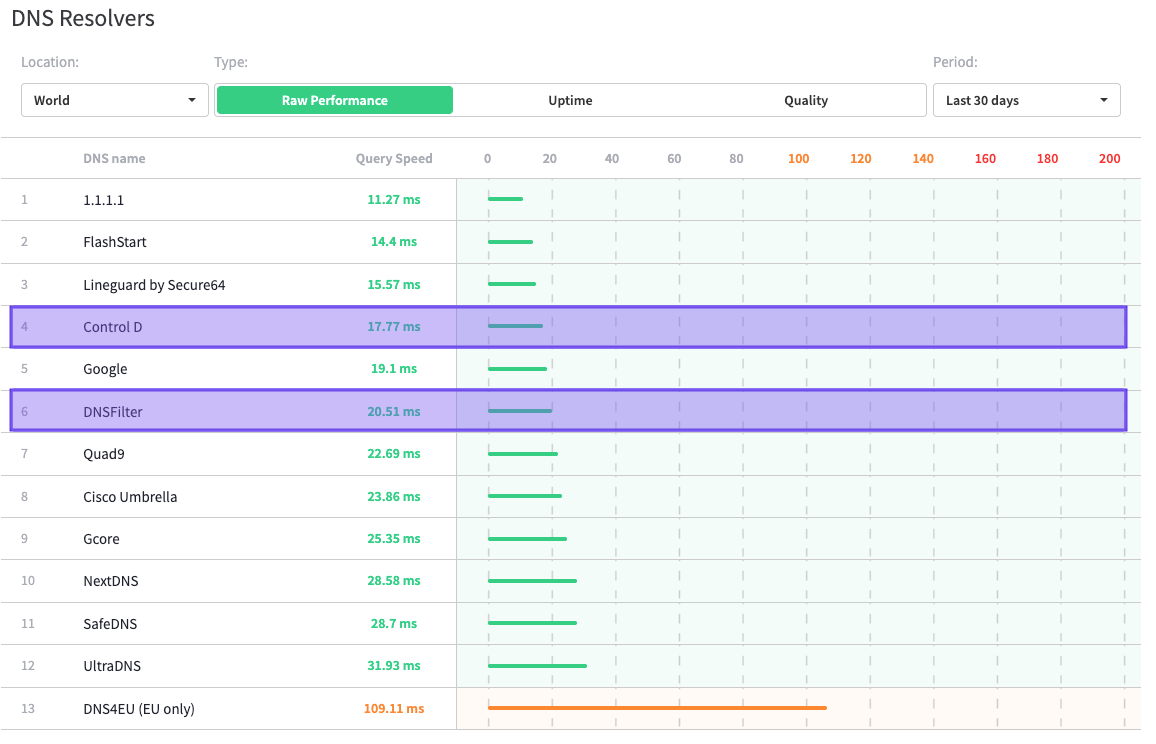The image size is (1156, 744).
Task: Click the green UltraDNS performance bar
Action: 537,665
